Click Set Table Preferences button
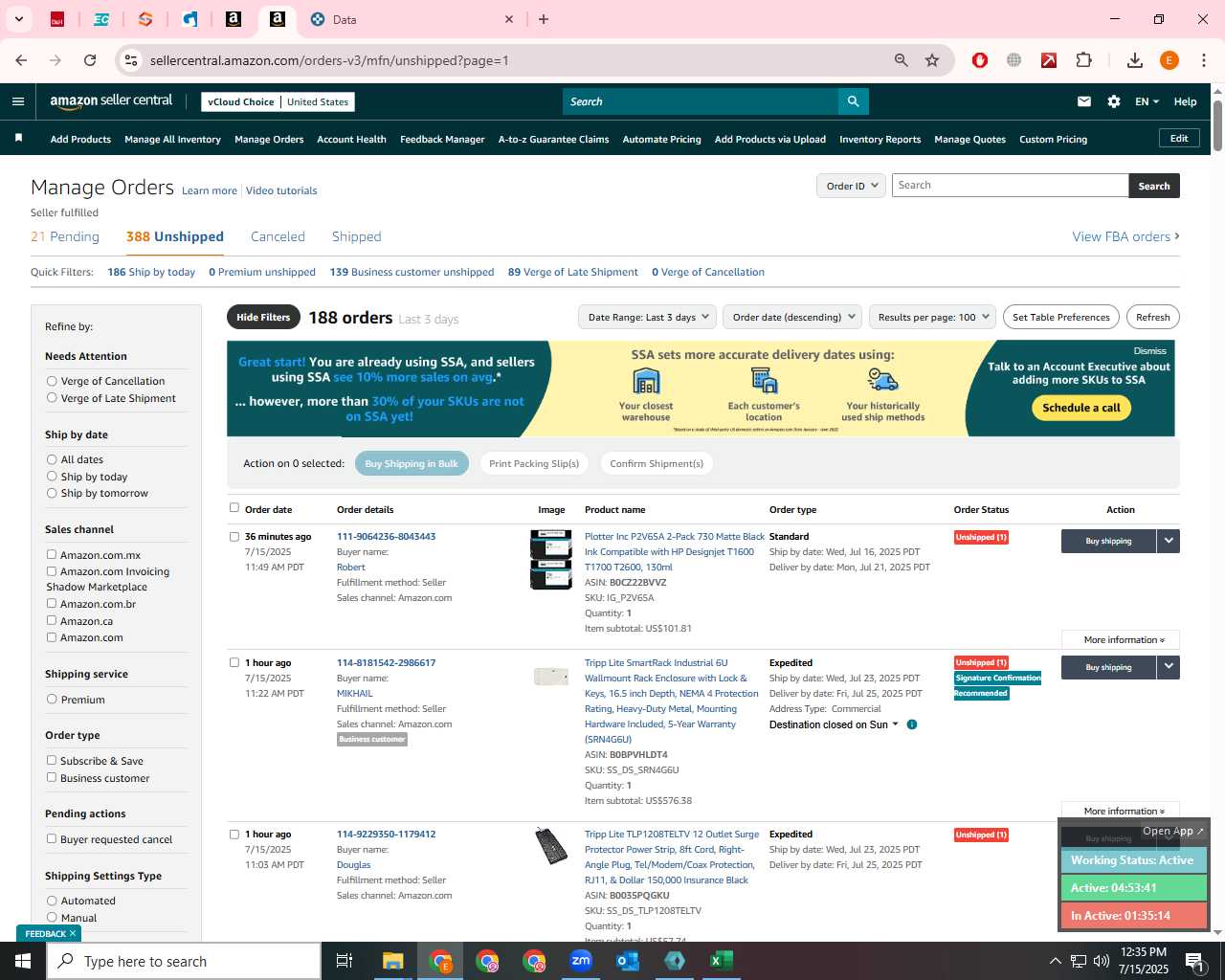Screen dimensions: 1225x980 1060,317
